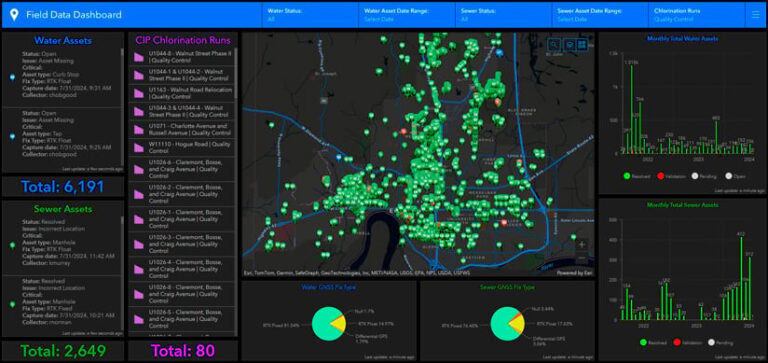The image size is (768, 363).
Task: Click polygon icon for U1026-4 Claremont run
Action: point(139,269)
